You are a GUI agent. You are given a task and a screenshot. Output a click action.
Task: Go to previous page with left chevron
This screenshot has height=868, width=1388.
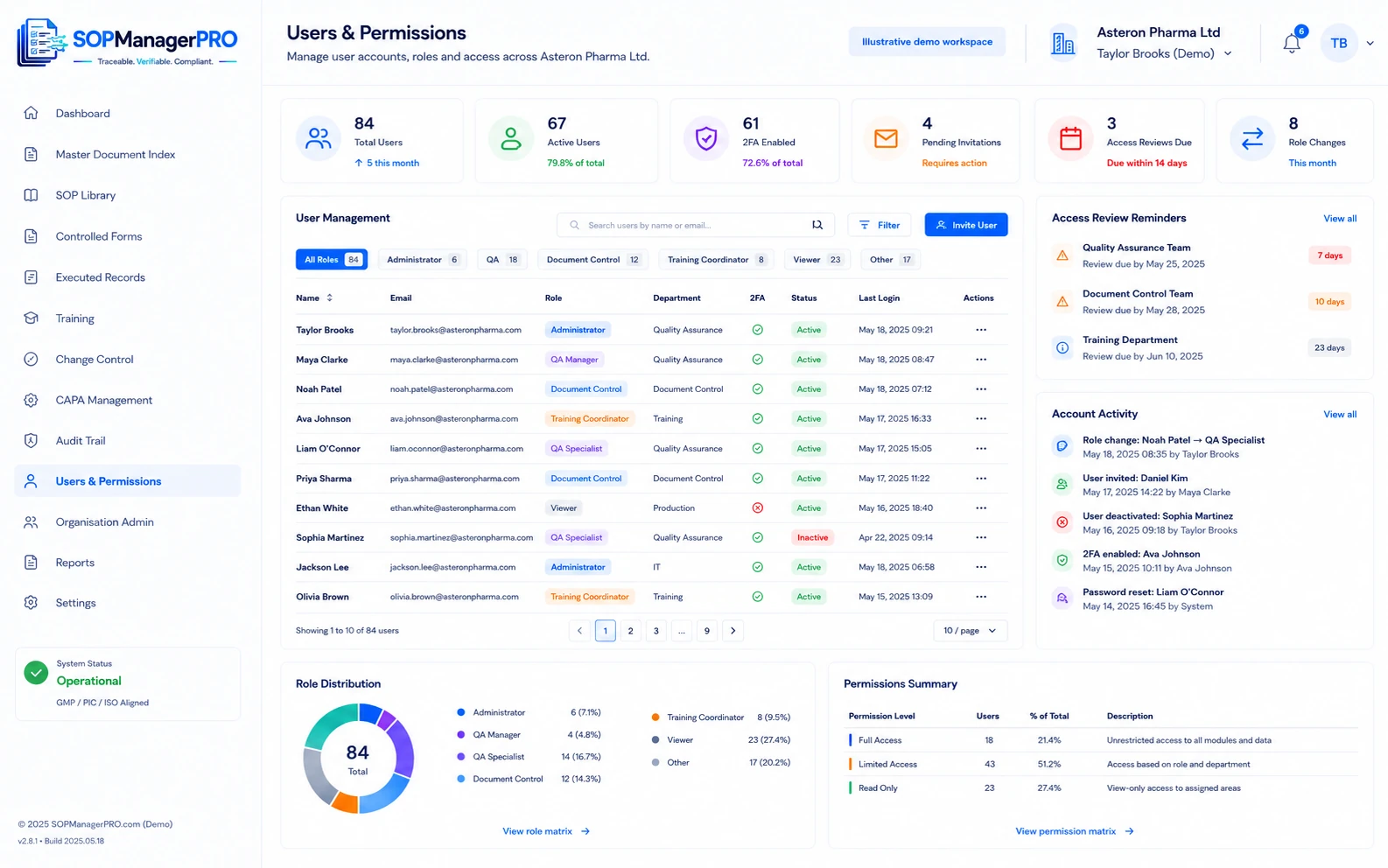click(579, 631)
